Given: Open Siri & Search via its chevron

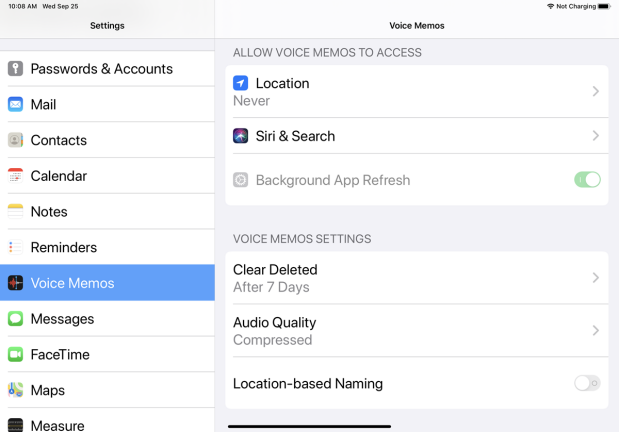Looking at the screenshot, I should pos(596,136).
